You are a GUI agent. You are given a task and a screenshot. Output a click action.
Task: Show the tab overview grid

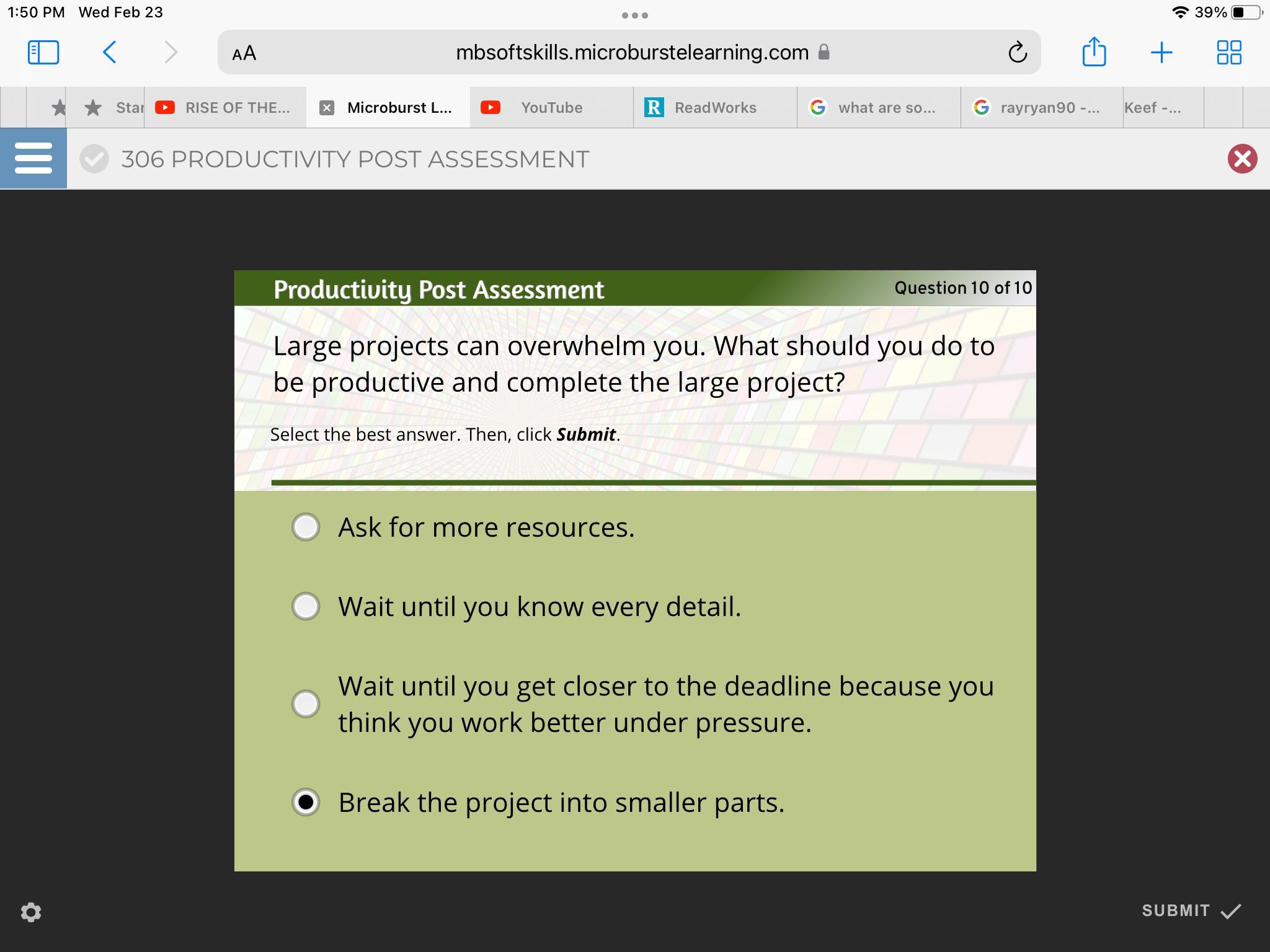tap(1228, 52)
